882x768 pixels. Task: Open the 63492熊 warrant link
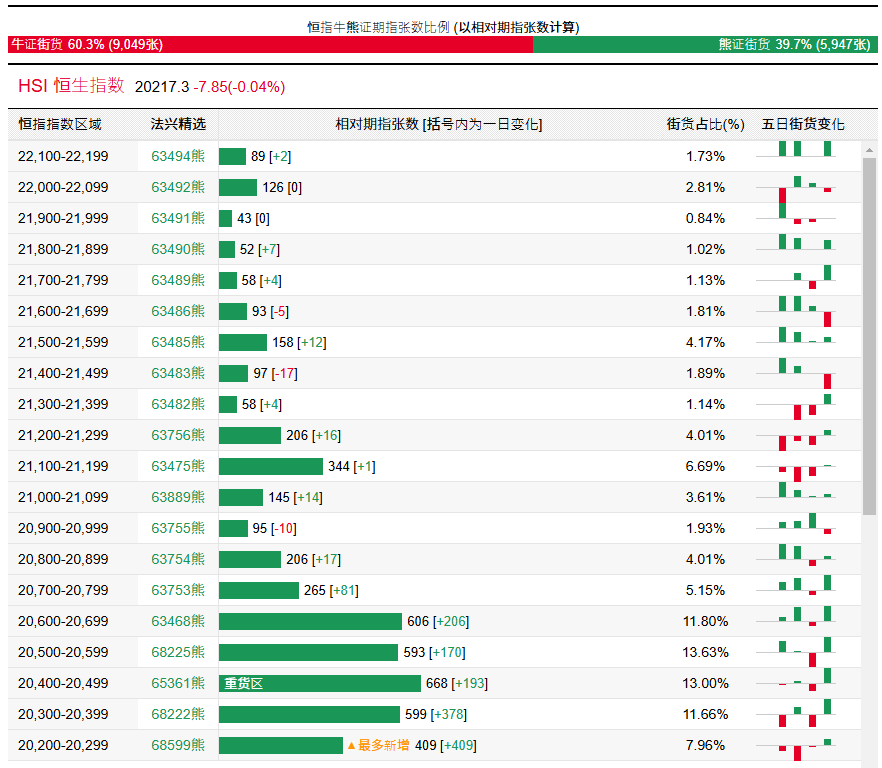tap(178, 187)
